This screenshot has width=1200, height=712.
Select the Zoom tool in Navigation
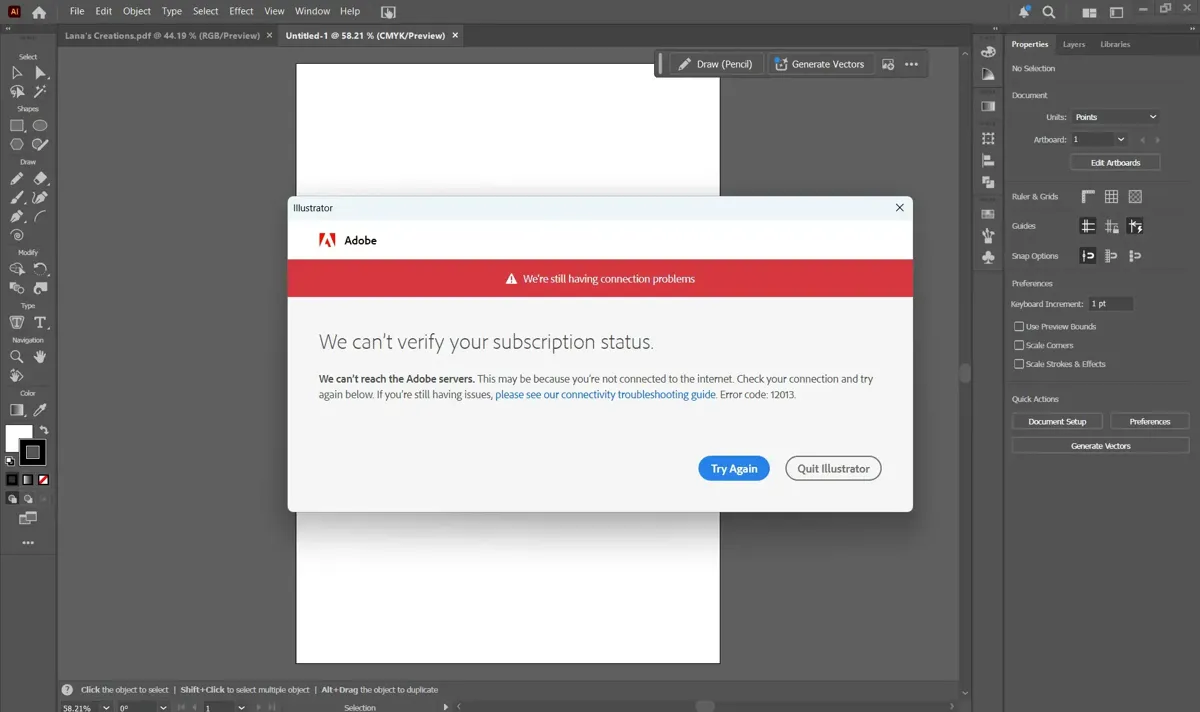(17, 356)
